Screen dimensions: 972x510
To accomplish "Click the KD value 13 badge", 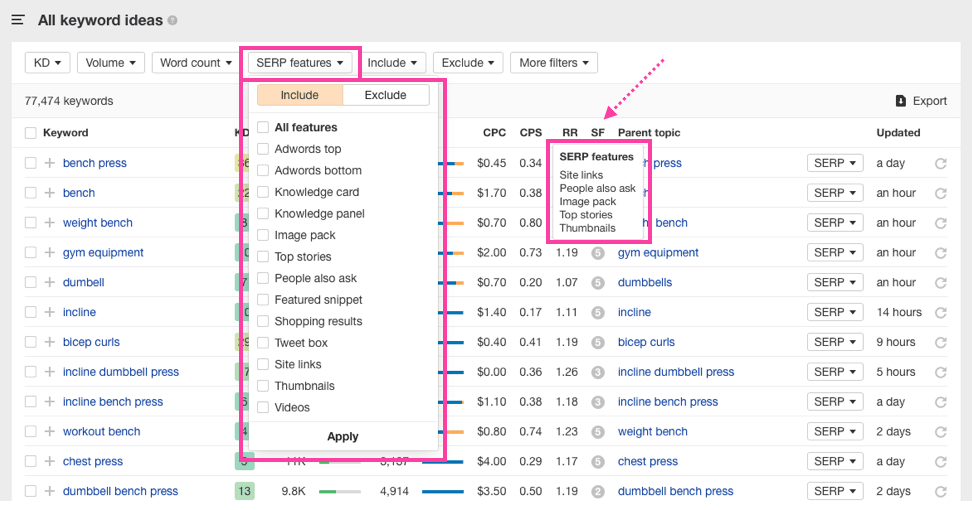I will tap(244, 491).
